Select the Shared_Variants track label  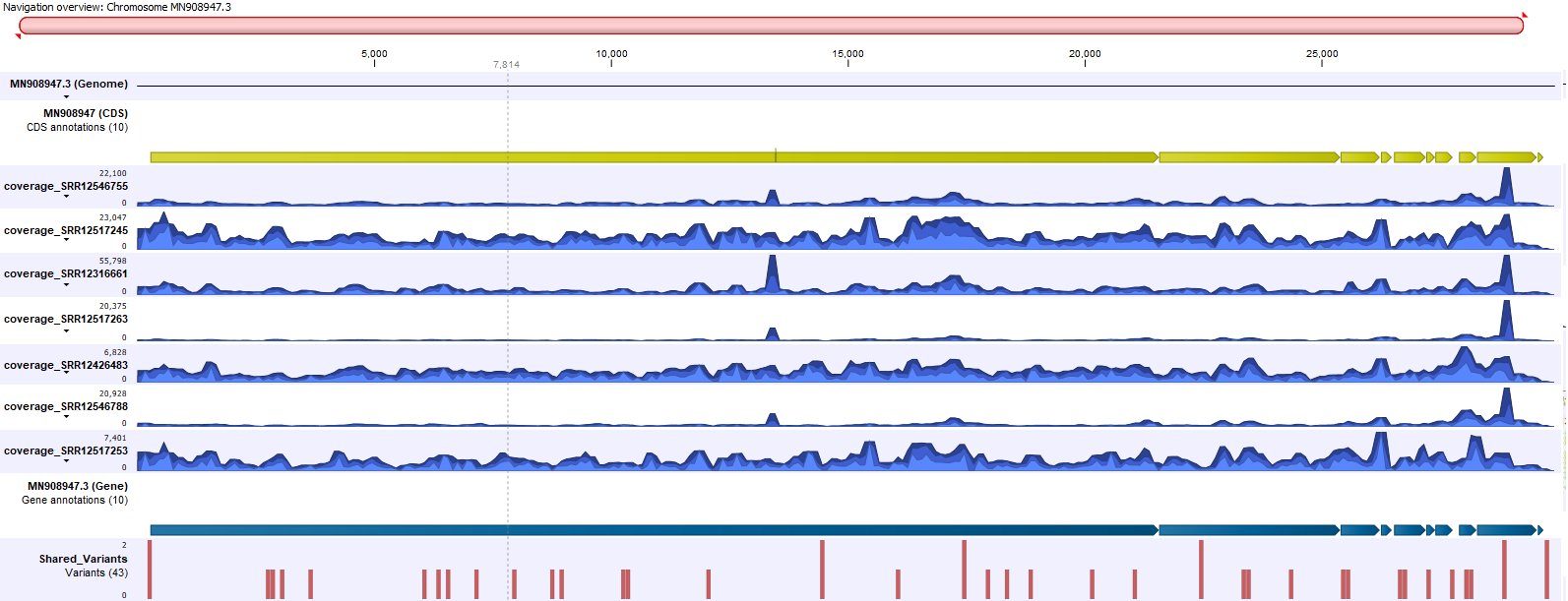pyautogui.click(x=83, y=559)
